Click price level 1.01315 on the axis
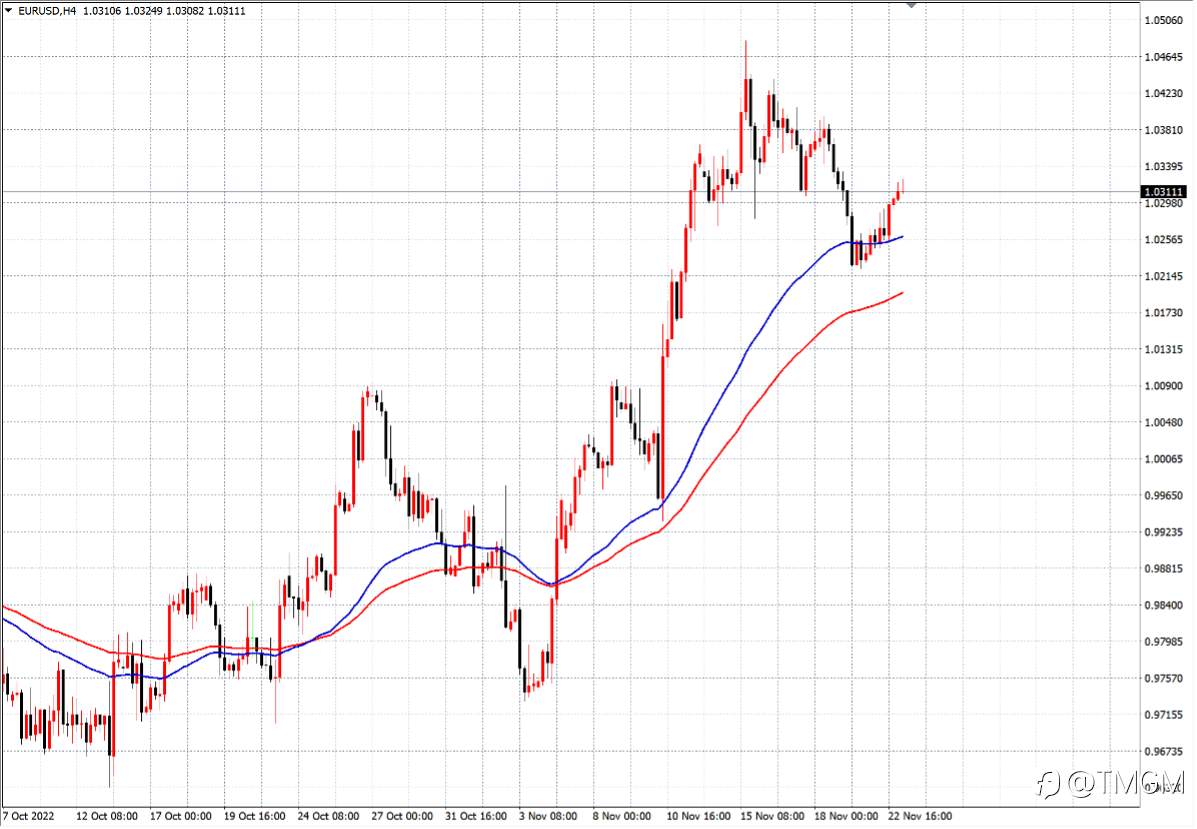Image resolution: width=1197 pixels, height=829 pixels. 1163,349
